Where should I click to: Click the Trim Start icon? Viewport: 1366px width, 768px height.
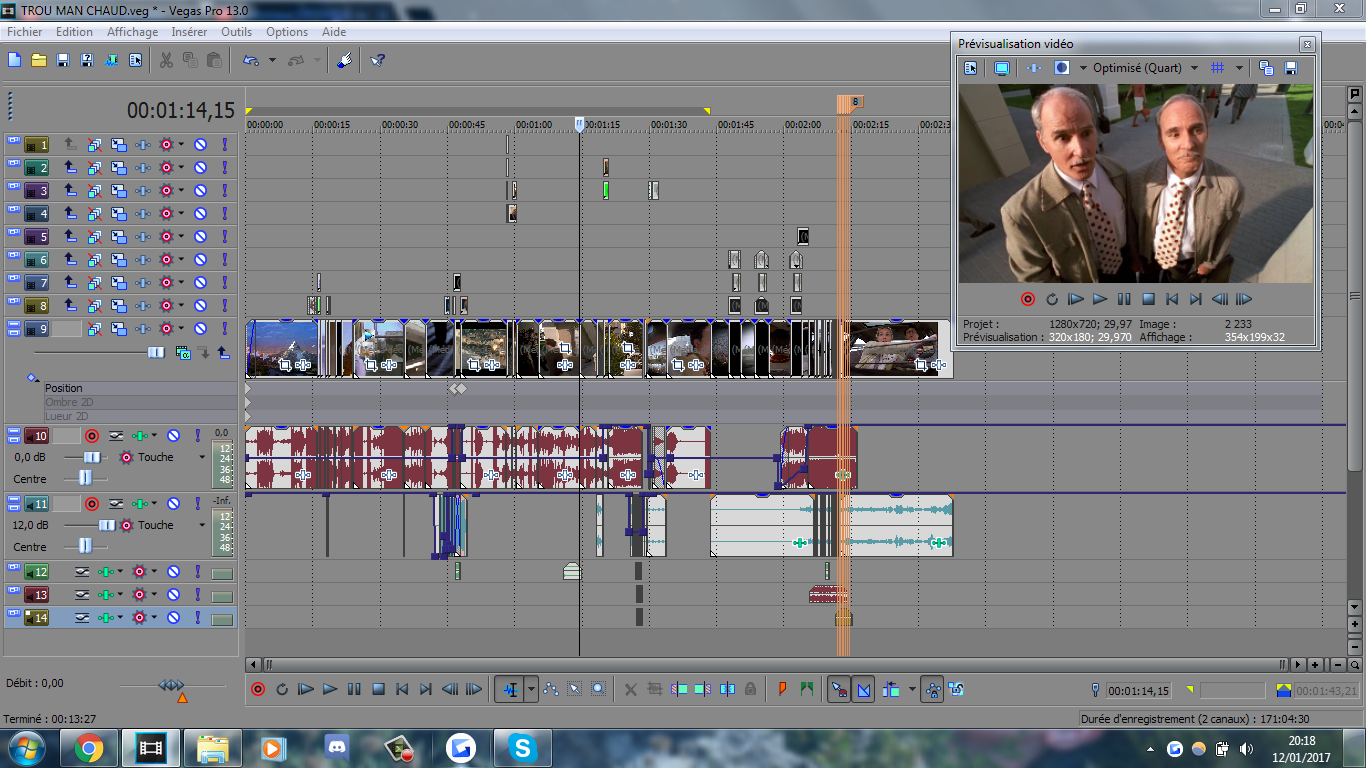click(x=679, y=689)
